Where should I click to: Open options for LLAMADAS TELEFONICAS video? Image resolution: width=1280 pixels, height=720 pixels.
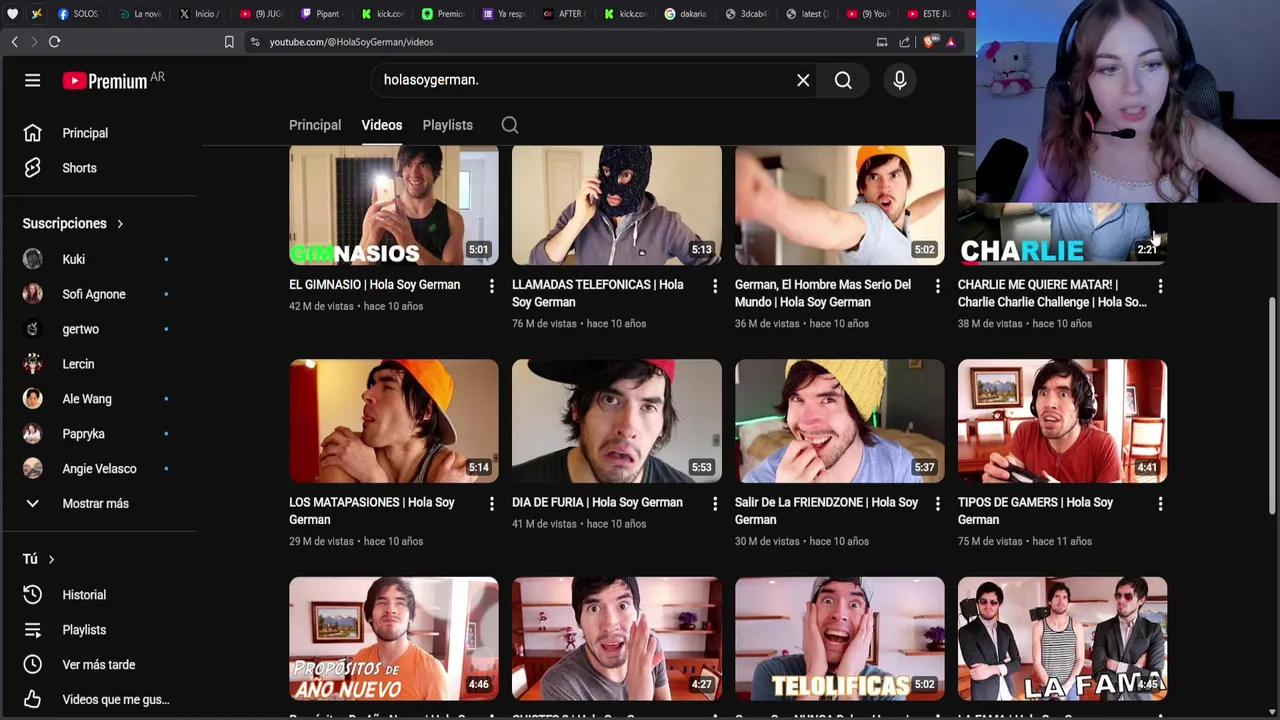point(714,287)
